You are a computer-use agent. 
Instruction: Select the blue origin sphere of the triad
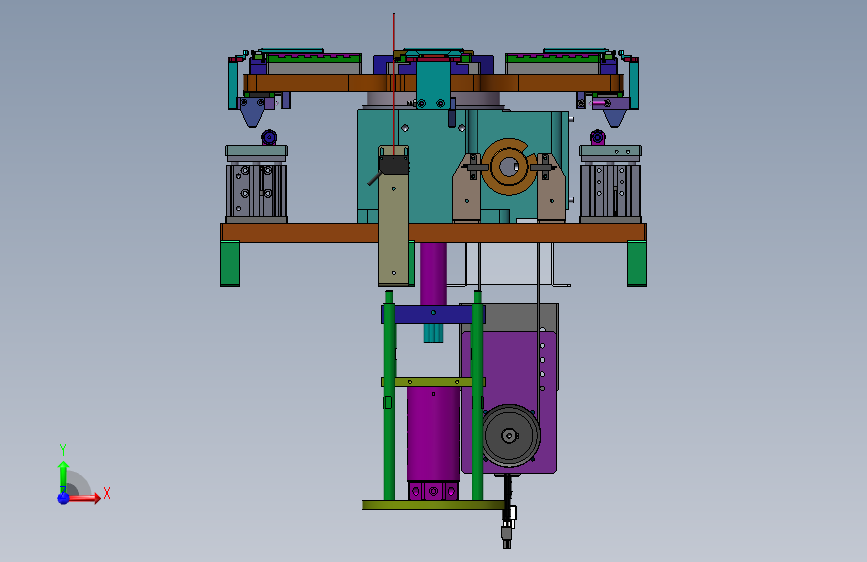63,498
